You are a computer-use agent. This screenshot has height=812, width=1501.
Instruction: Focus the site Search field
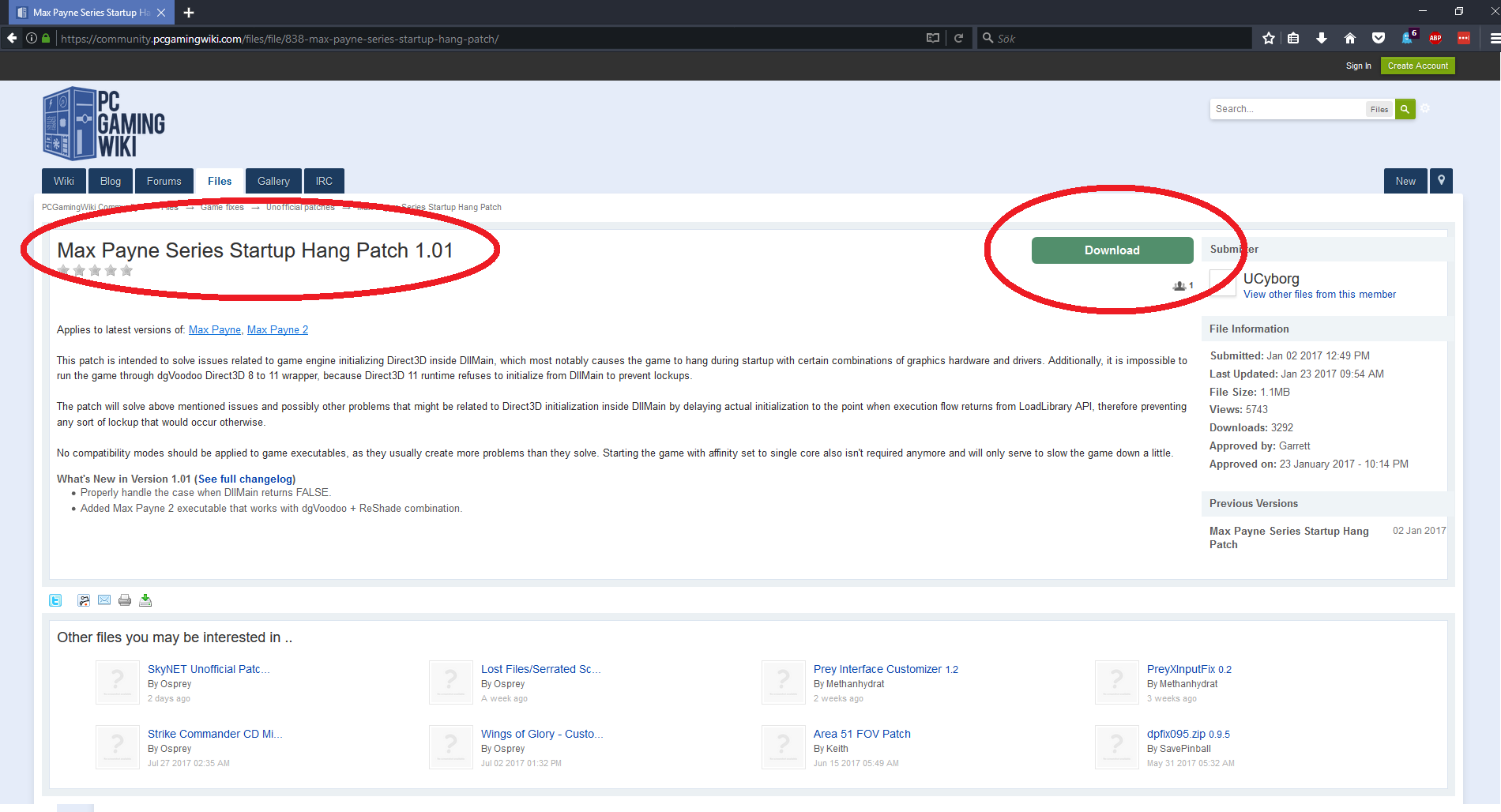coord(1288,109)
